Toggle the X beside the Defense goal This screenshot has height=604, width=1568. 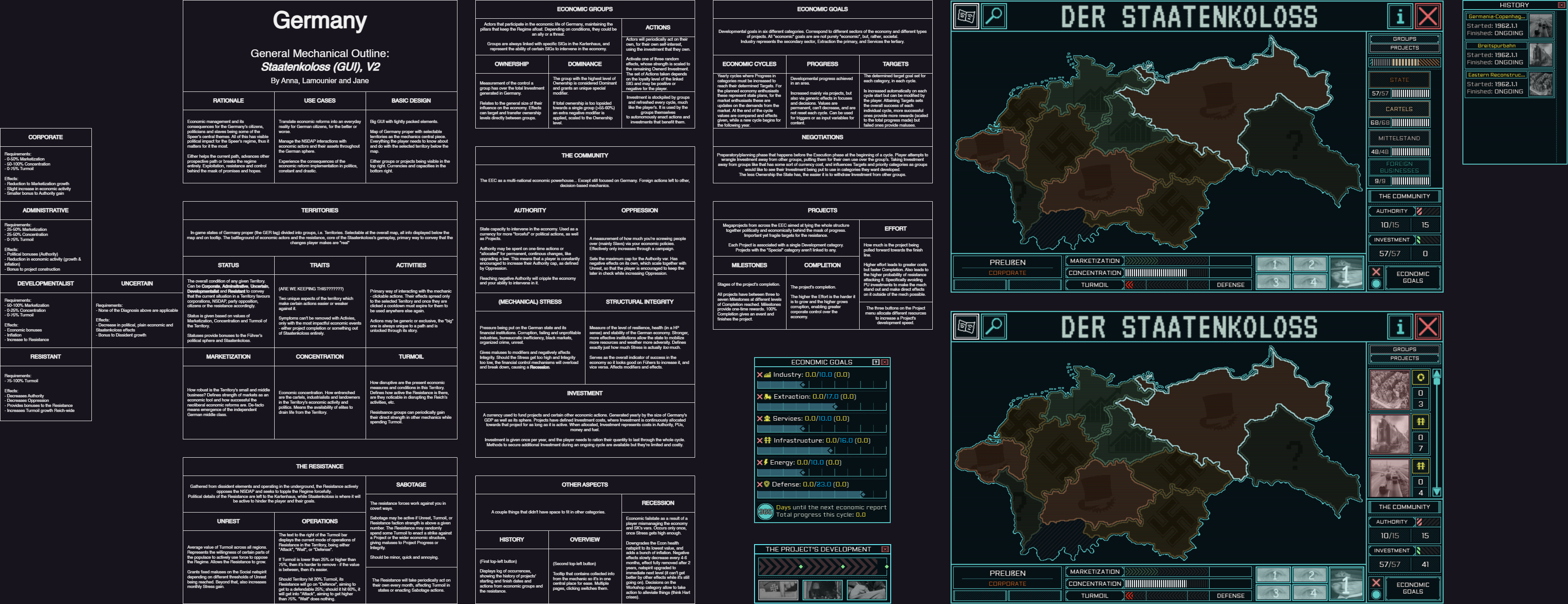click(x=760, y=485)
